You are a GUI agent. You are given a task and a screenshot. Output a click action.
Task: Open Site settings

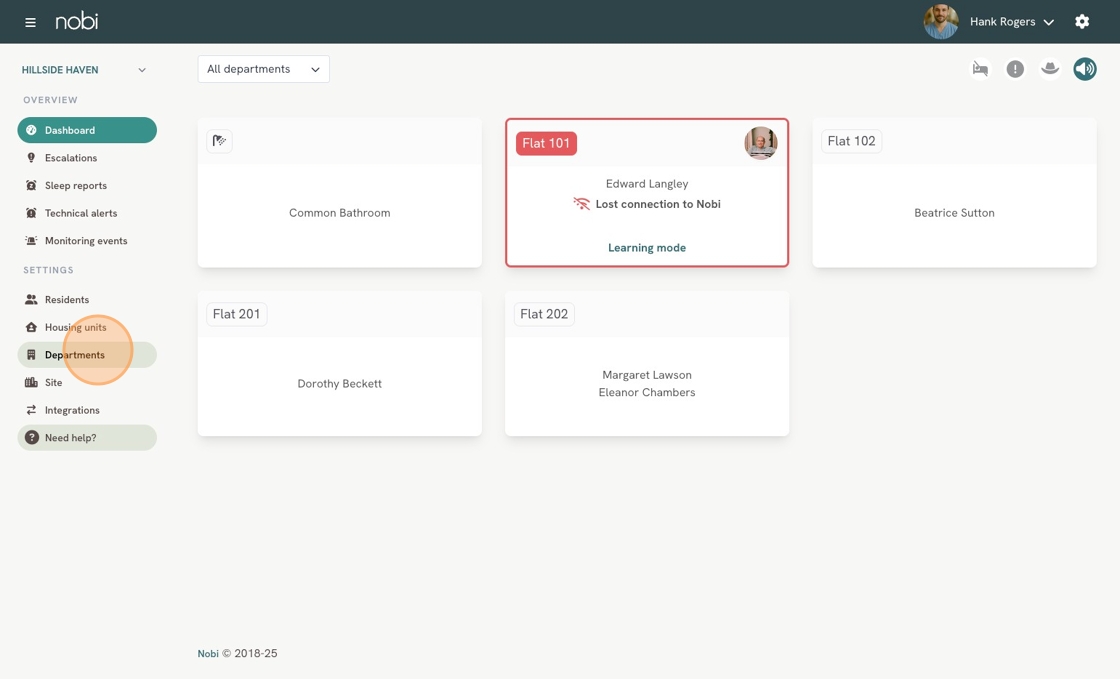[x=87, y=383]
